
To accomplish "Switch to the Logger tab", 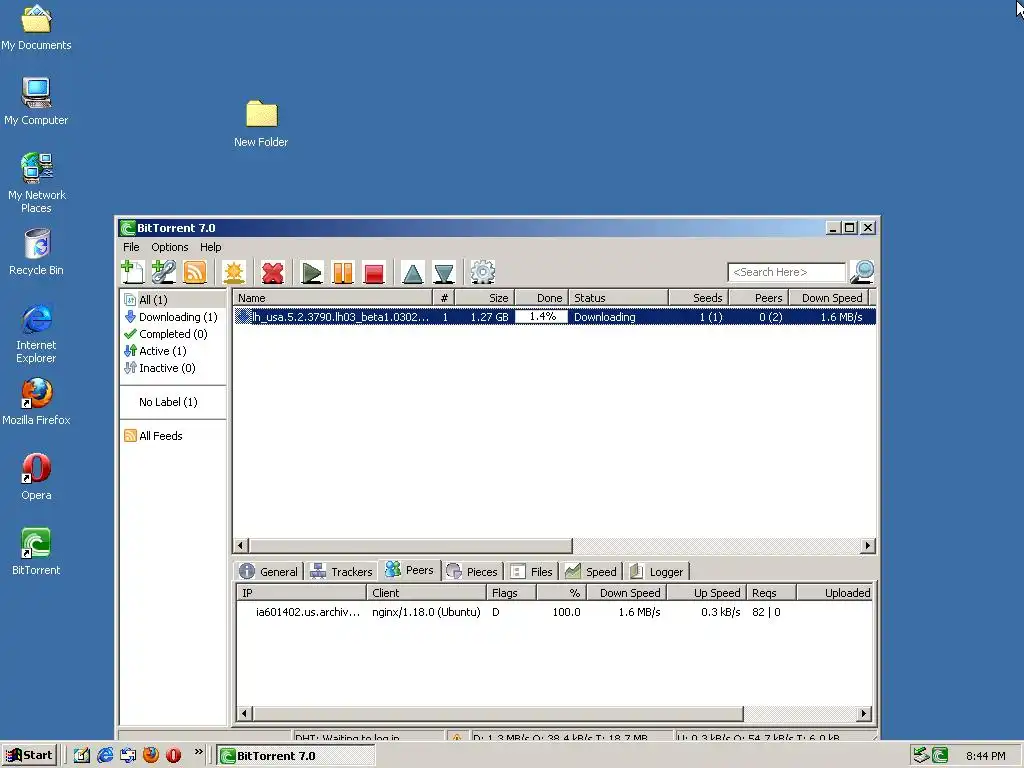I will click(x=657, y=571).
